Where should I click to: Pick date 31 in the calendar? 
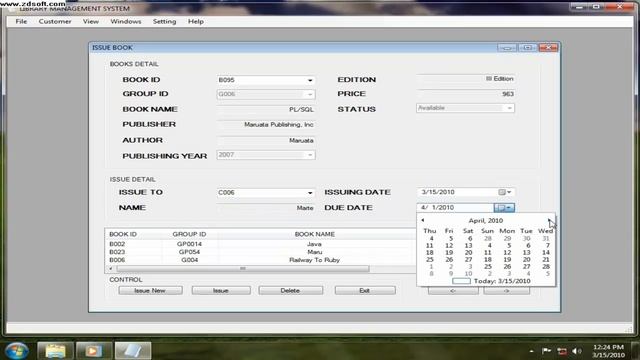(546, 238)
